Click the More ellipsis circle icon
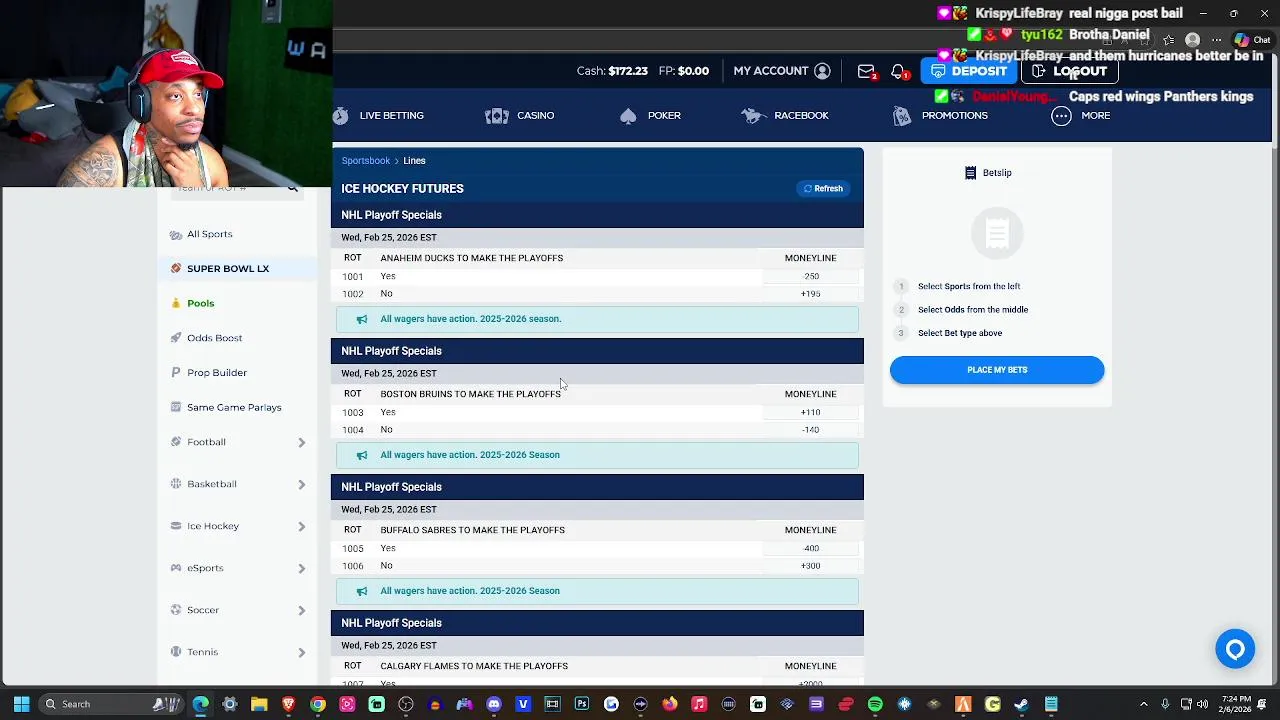The width and height of the screenshot is (1280, 720). [x=1061, y=116]
